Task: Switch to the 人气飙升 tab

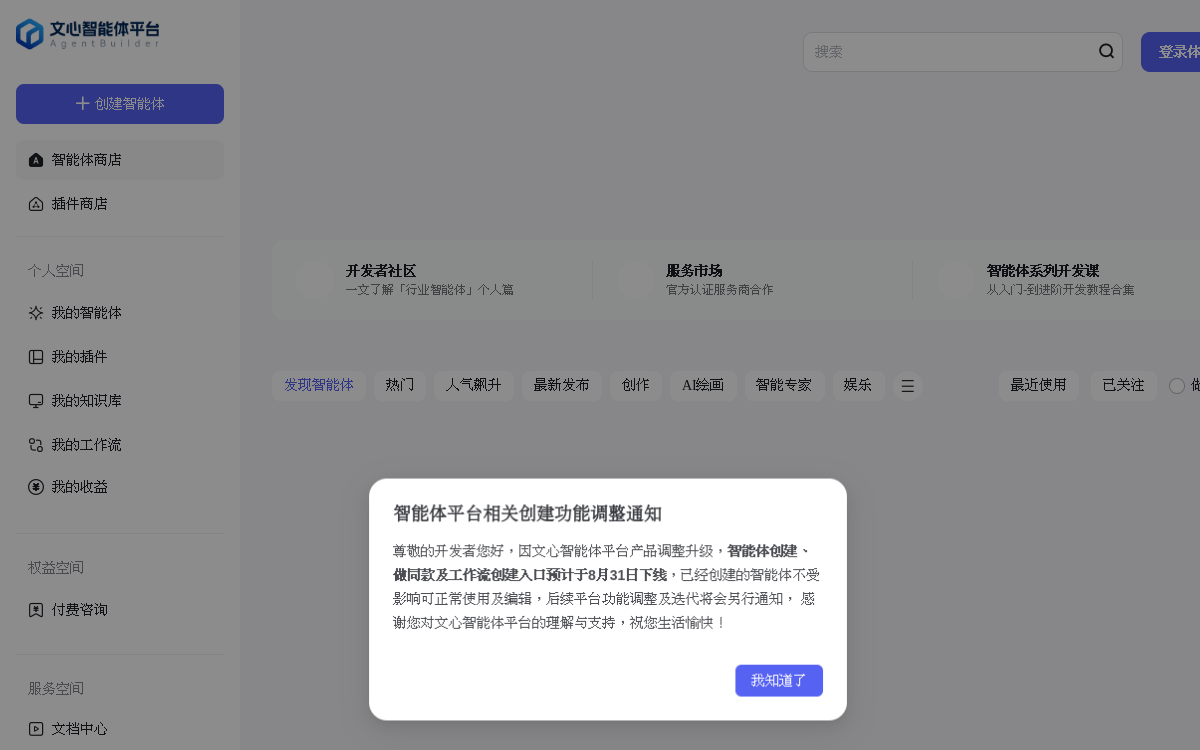Action: coord(474,385)
